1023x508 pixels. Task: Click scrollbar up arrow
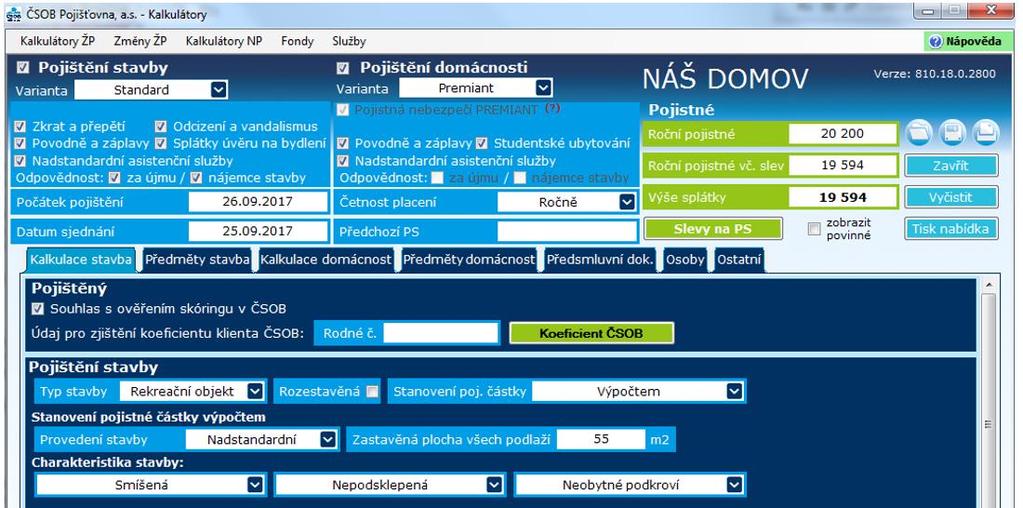pos(988,286)
